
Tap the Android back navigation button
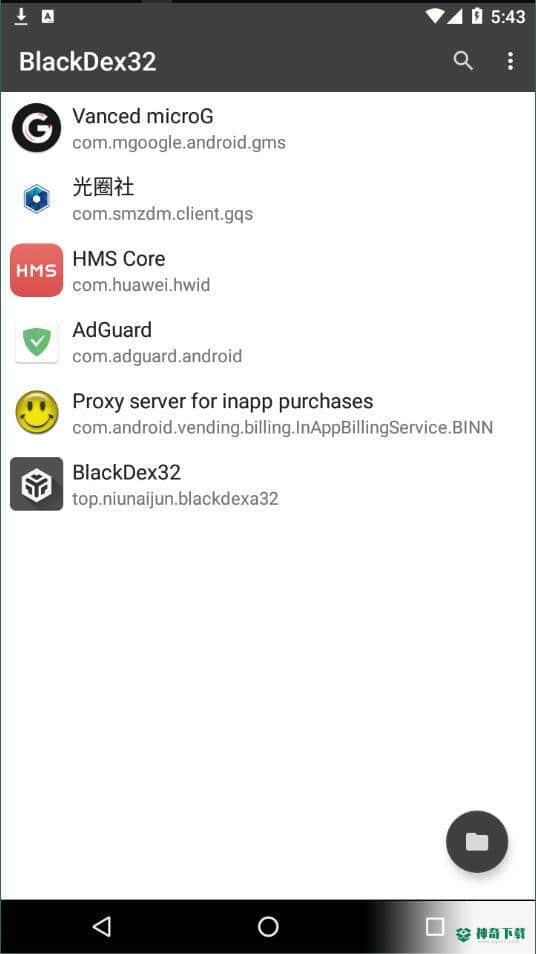(102, 927)
